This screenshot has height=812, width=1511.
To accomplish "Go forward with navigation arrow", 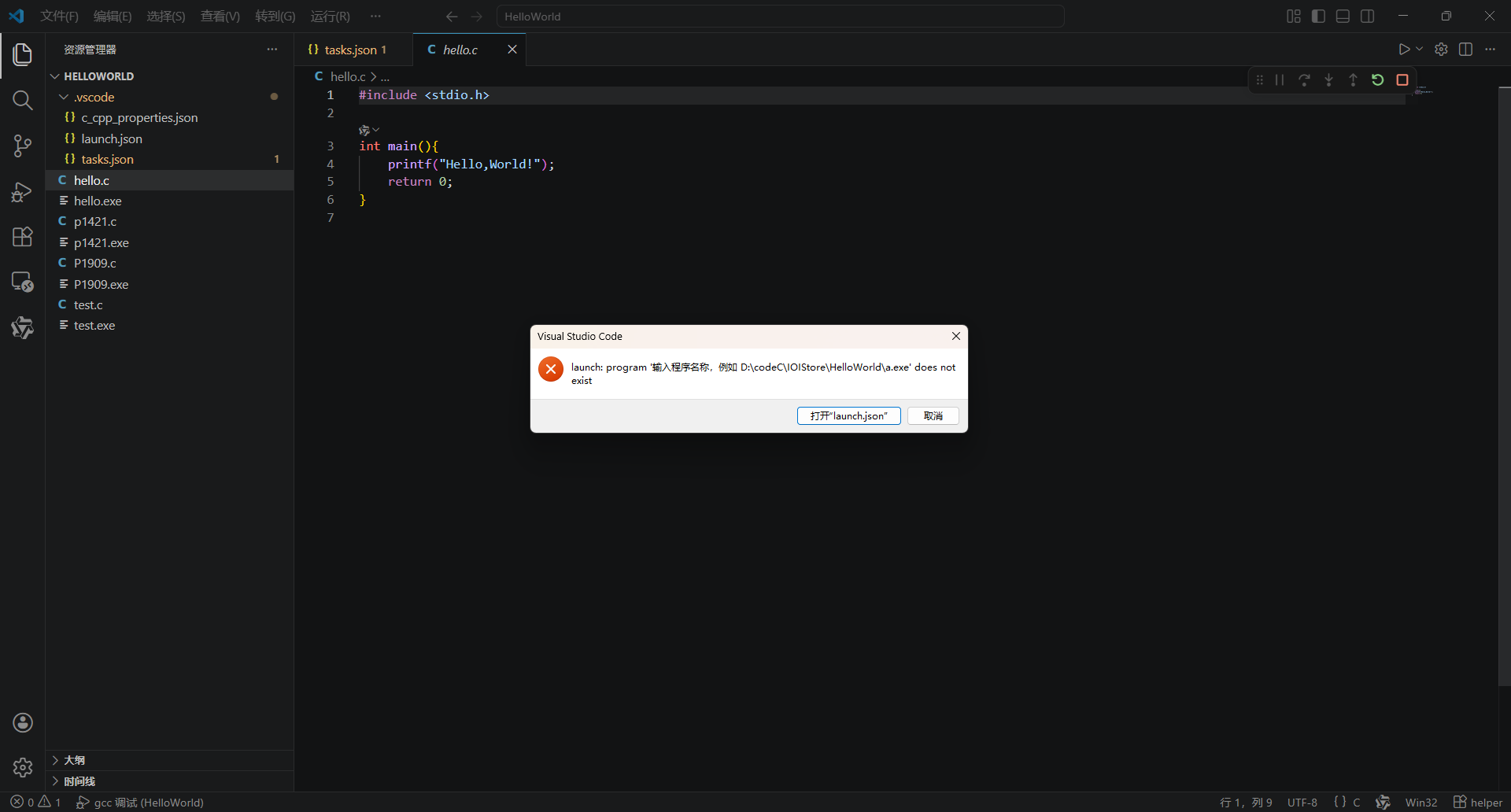I will tap(477, 17).
